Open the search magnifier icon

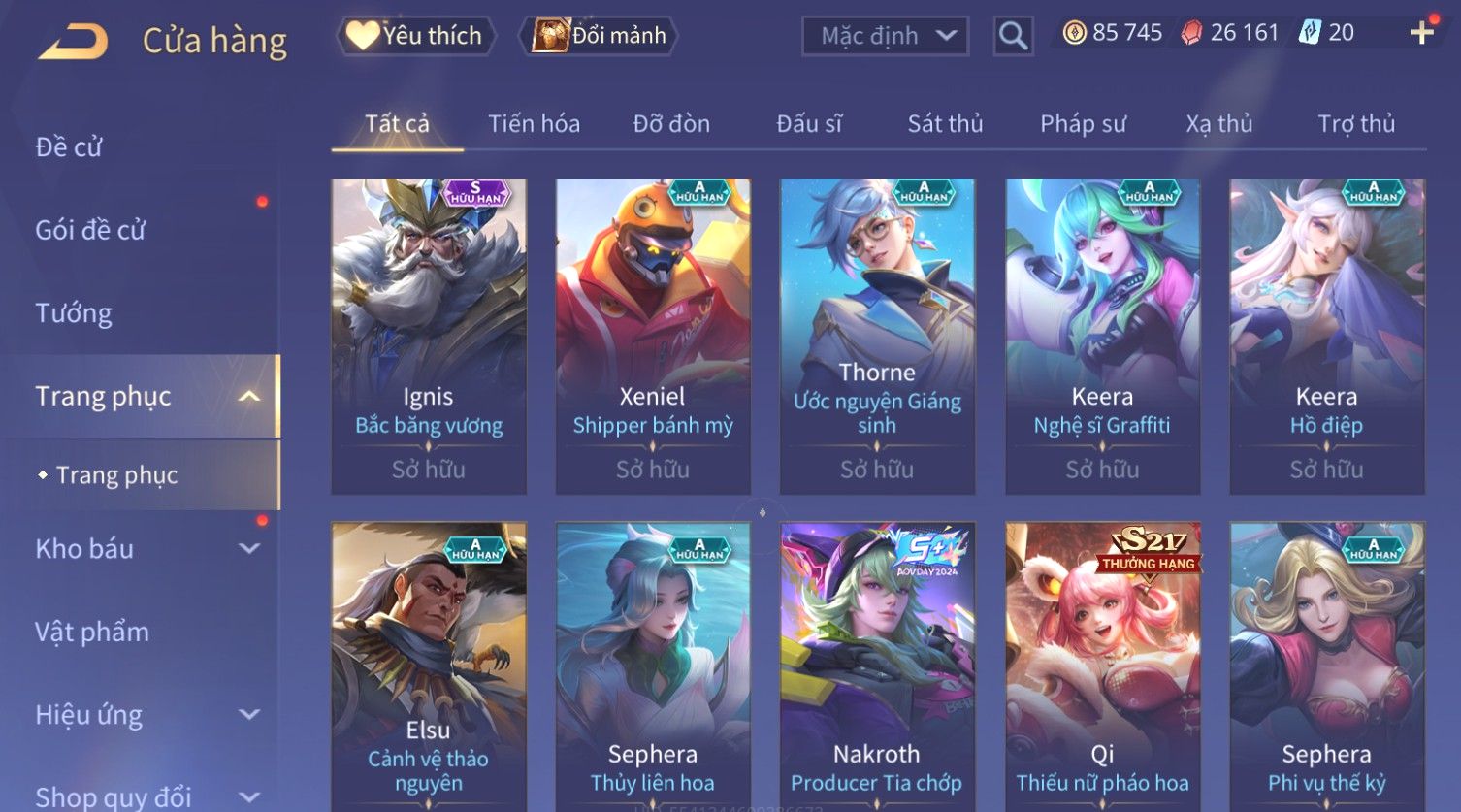1013,36
